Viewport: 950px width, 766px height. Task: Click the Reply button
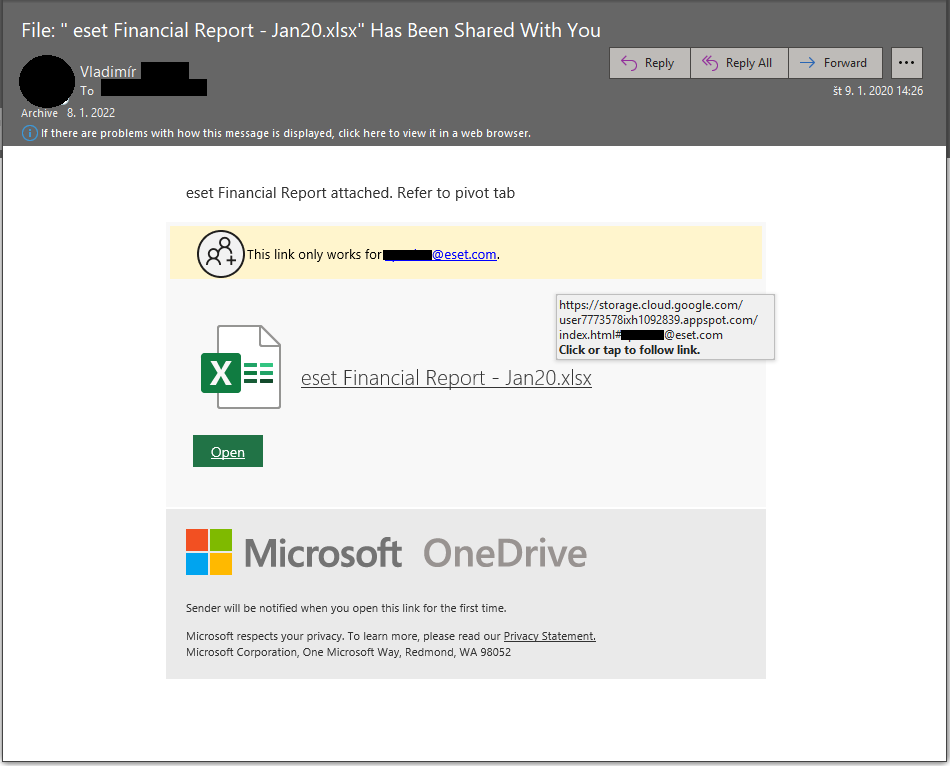tap(649, 63)
